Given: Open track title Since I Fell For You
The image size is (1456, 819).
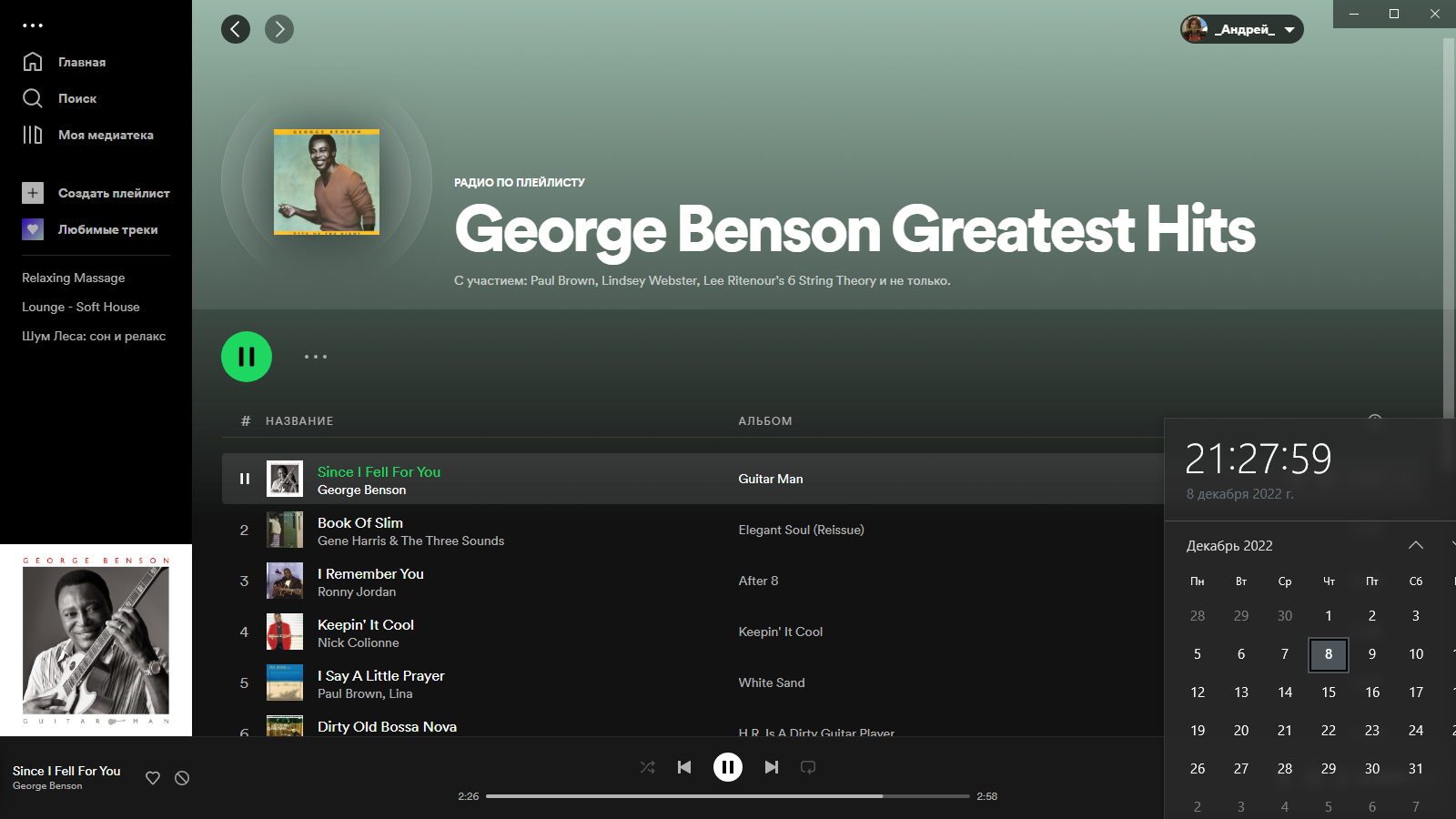Looking at the screenshot, I should point(379,471).
